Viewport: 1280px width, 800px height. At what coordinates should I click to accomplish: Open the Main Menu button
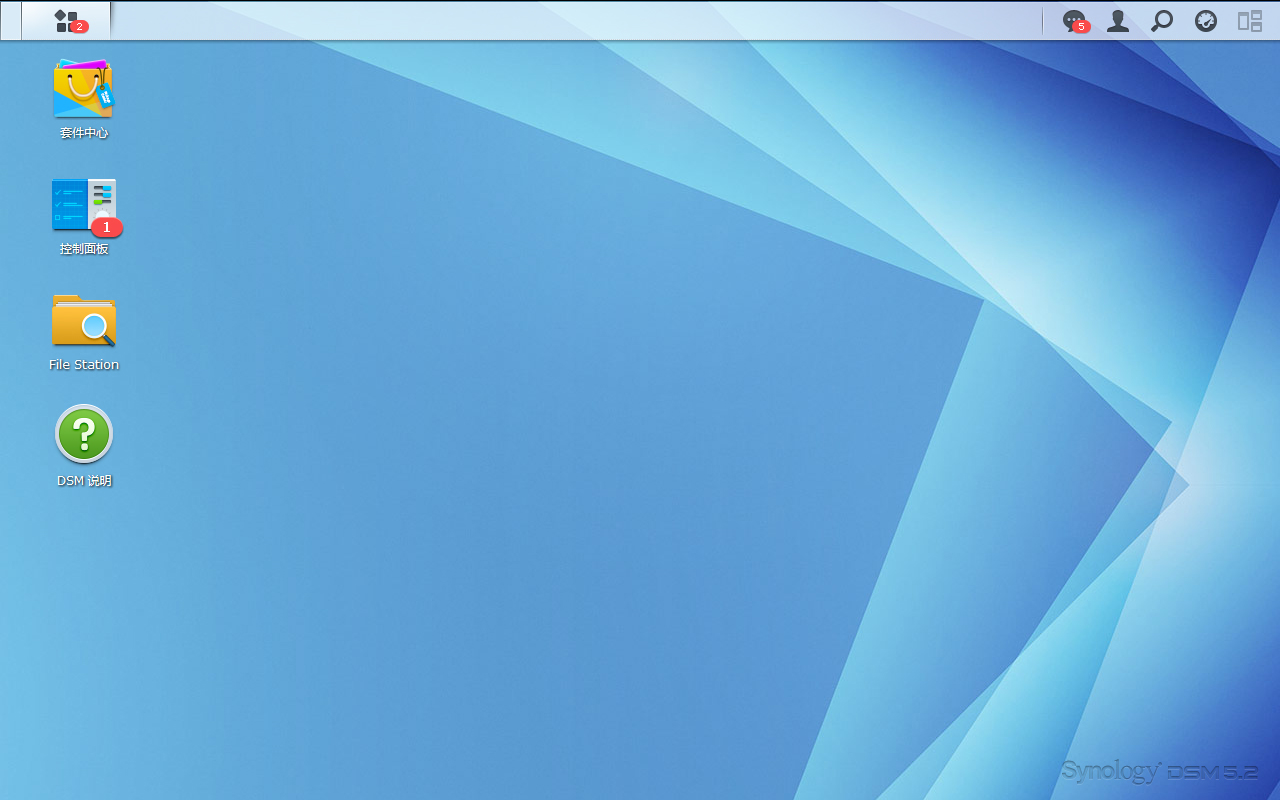point(66,20)
